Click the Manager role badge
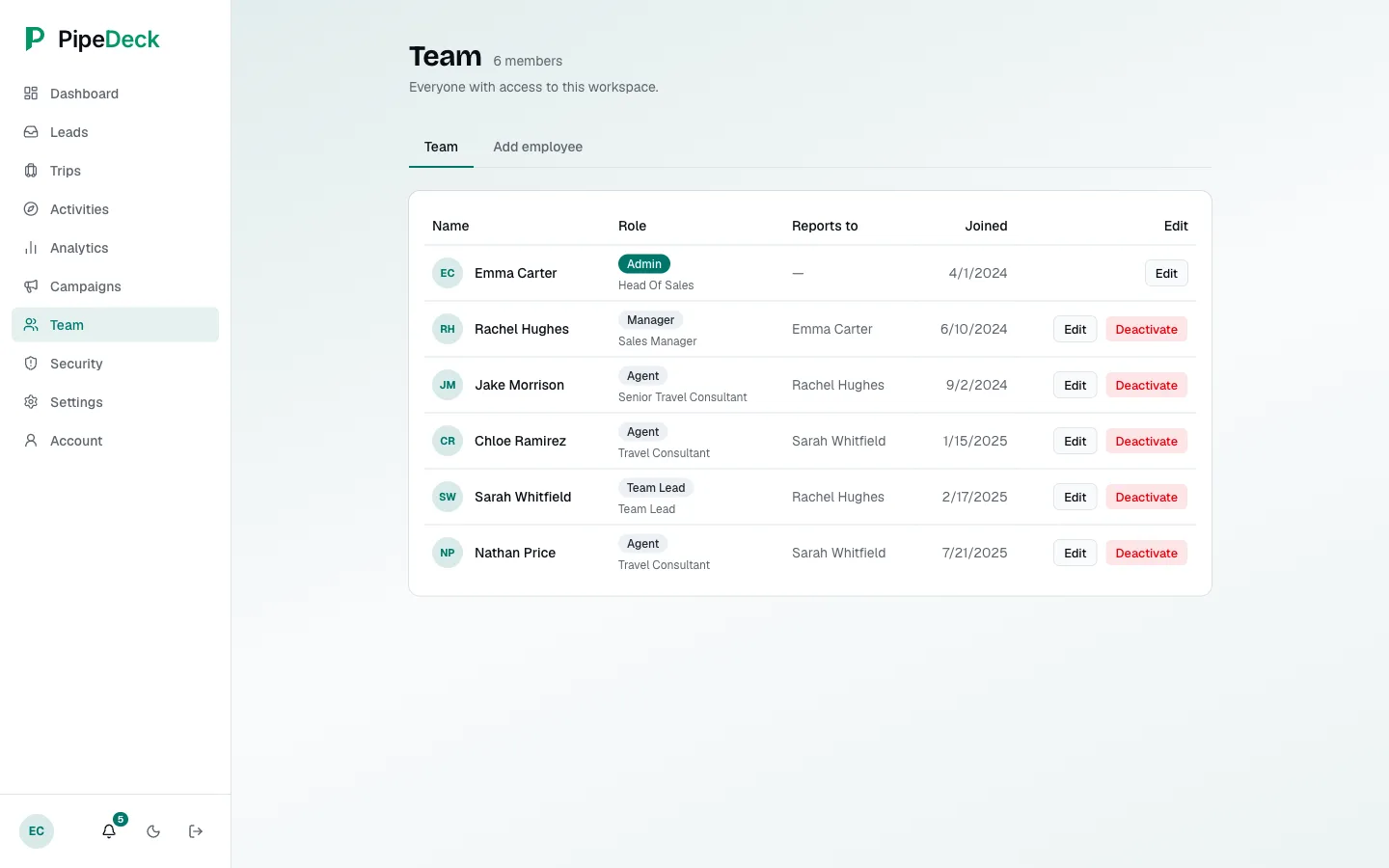 650,319
